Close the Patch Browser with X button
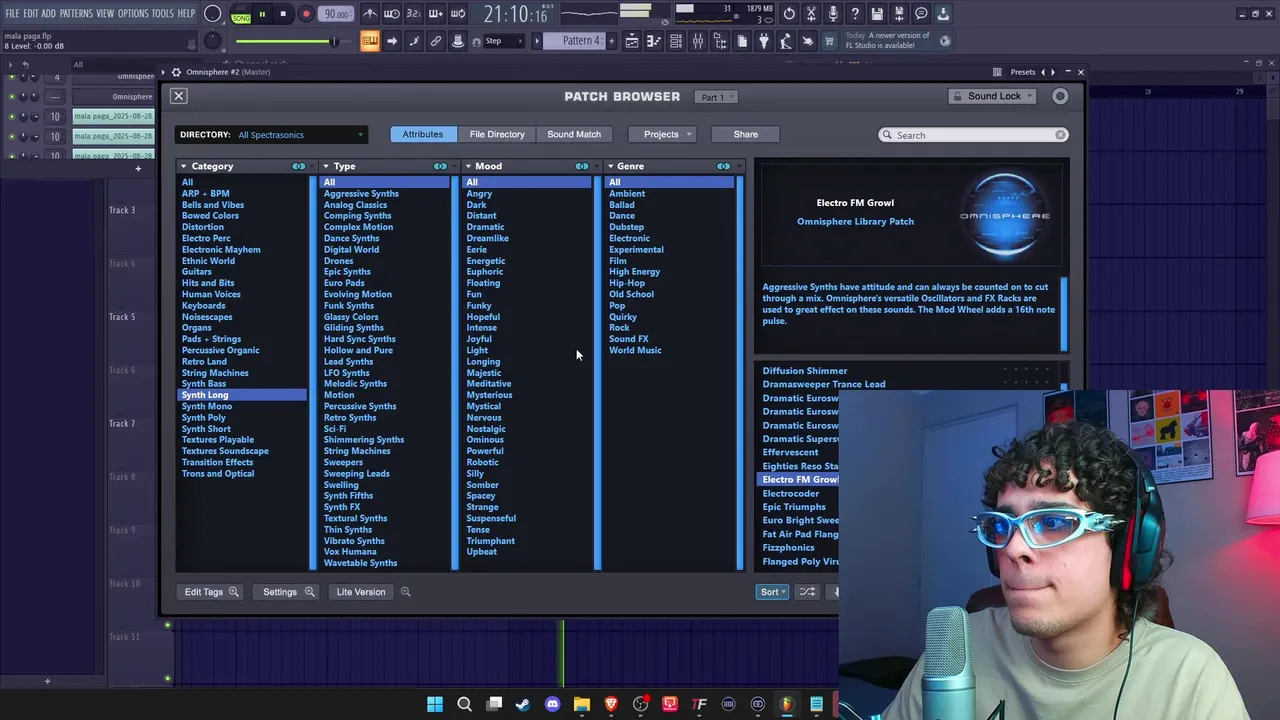 pyautogui.click(x=178, y=96)
